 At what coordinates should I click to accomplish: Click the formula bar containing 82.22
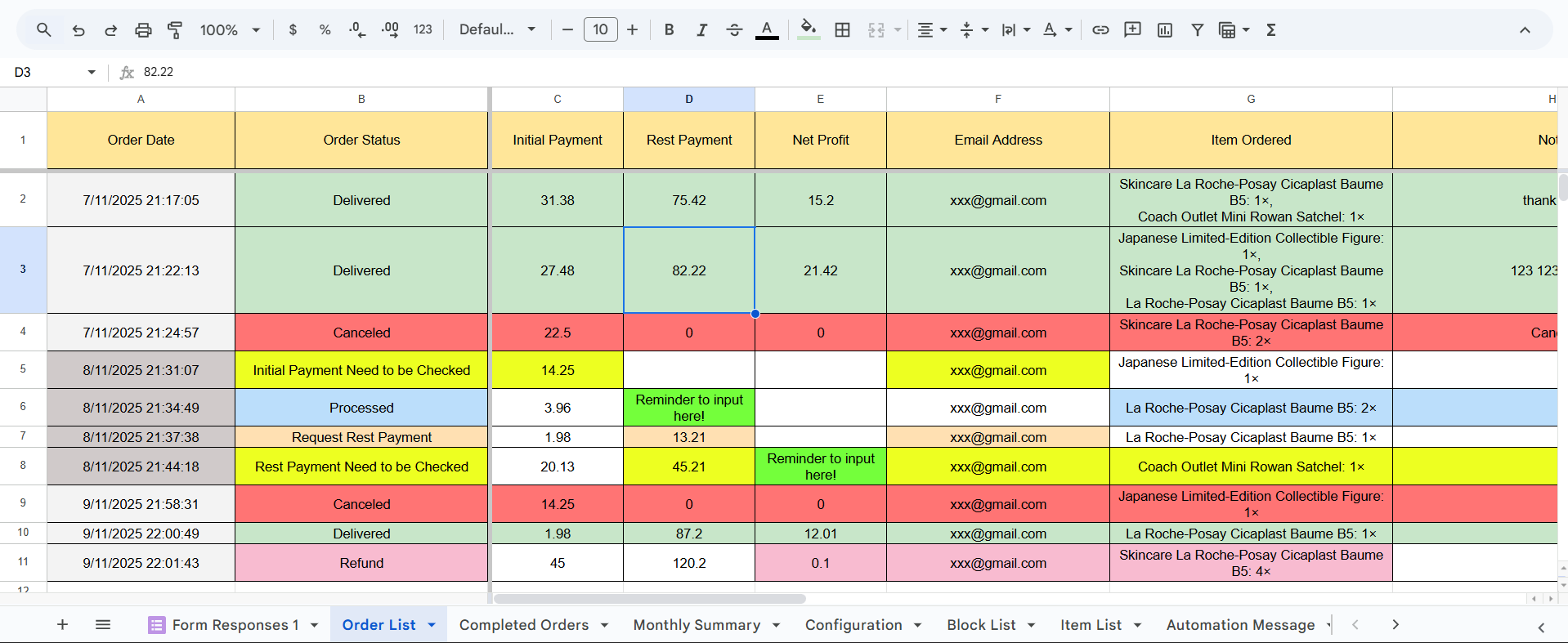850,72
